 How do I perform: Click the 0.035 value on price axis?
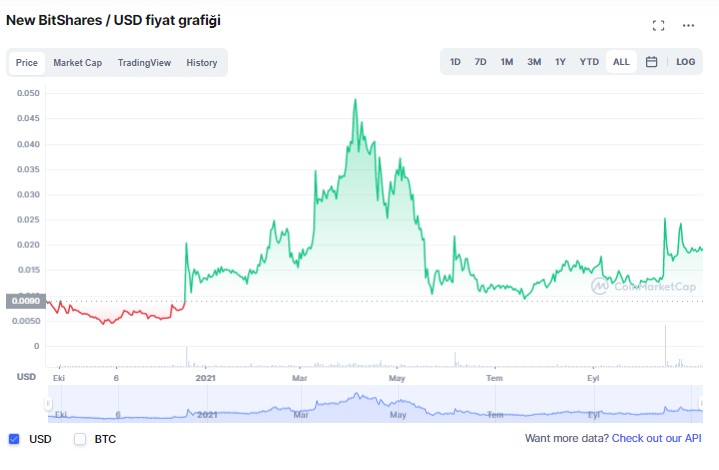click(28, 170)
